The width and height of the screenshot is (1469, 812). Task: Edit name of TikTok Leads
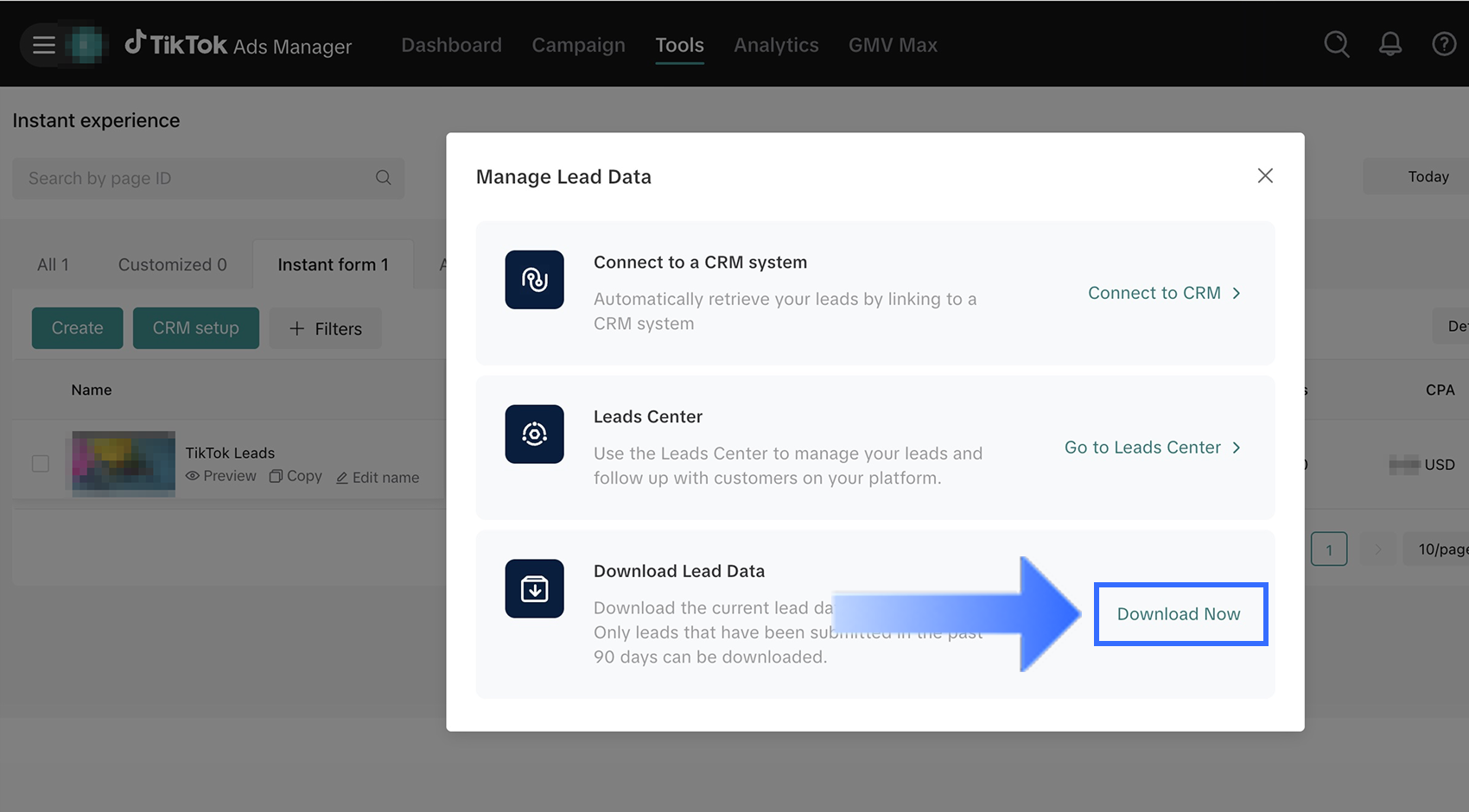[378, 477]
